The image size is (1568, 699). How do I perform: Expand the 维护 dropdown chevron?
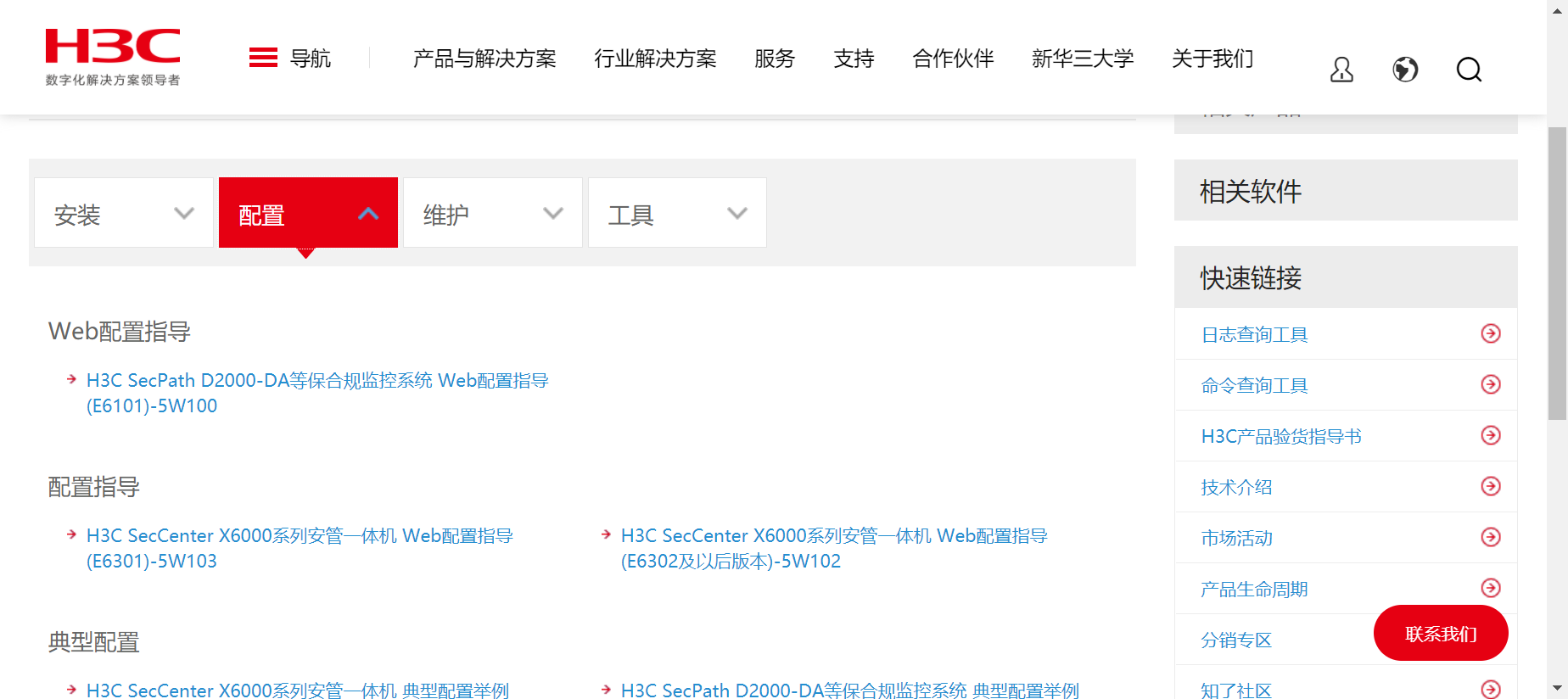tap(553, 213)
